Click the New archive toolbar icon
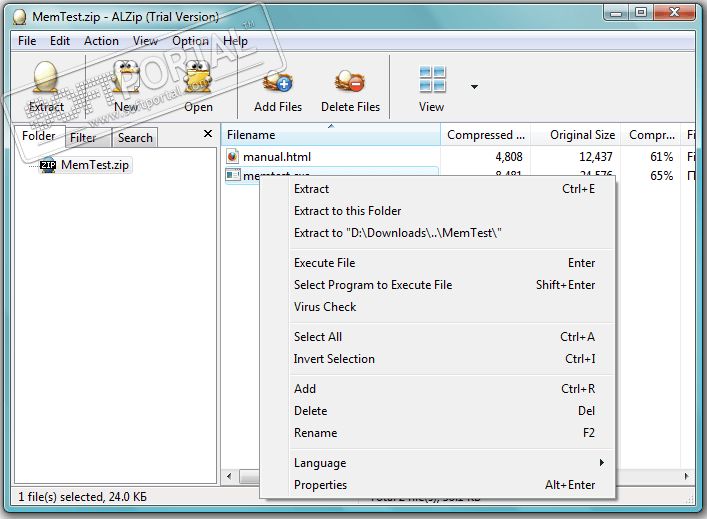 pyautogui.click(x=126, y=77)
